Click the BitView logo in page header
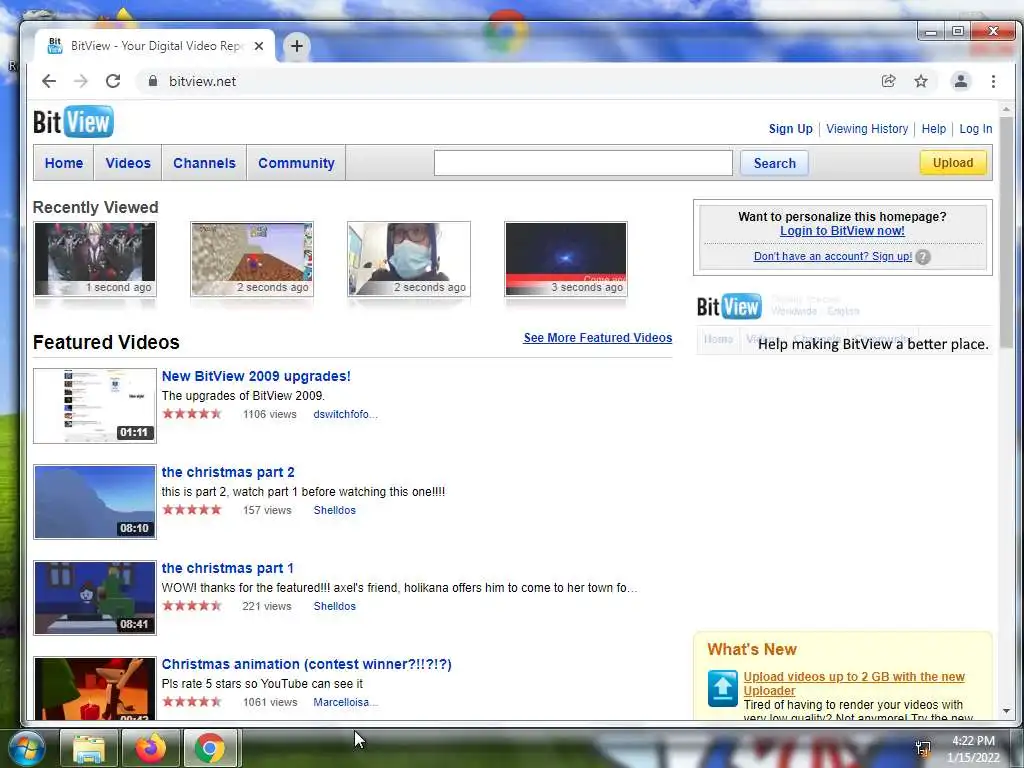Screen dimensions: 1024x768 pyautogui.click(x=73, y=121)
